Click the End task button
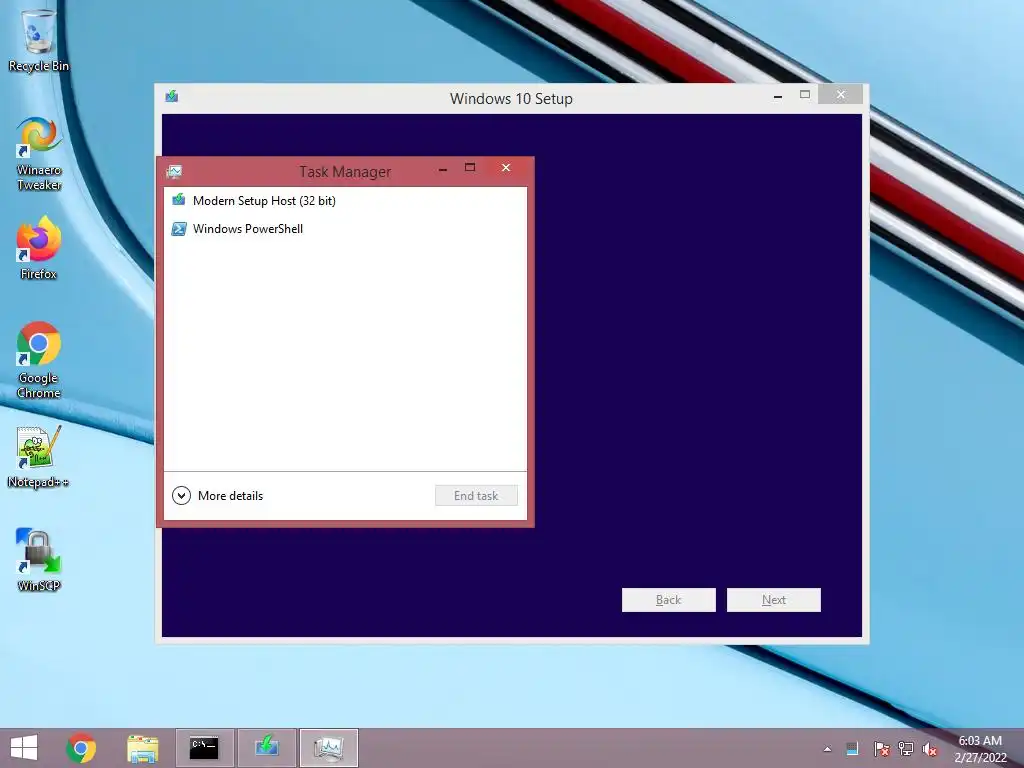 click(476, 496)
